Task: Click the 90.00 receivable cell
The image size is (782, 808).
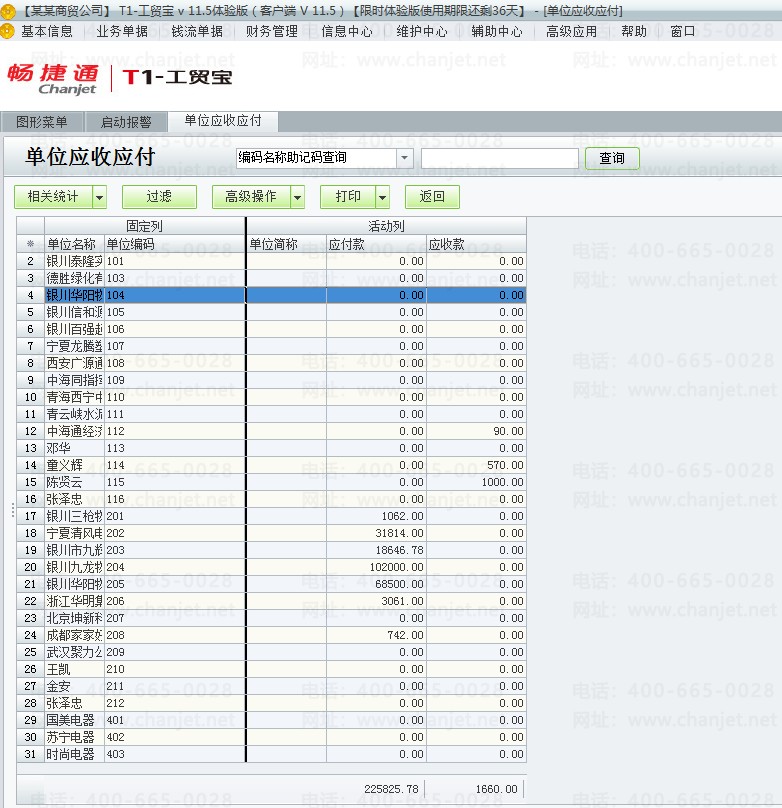Action: click(477, 431)
